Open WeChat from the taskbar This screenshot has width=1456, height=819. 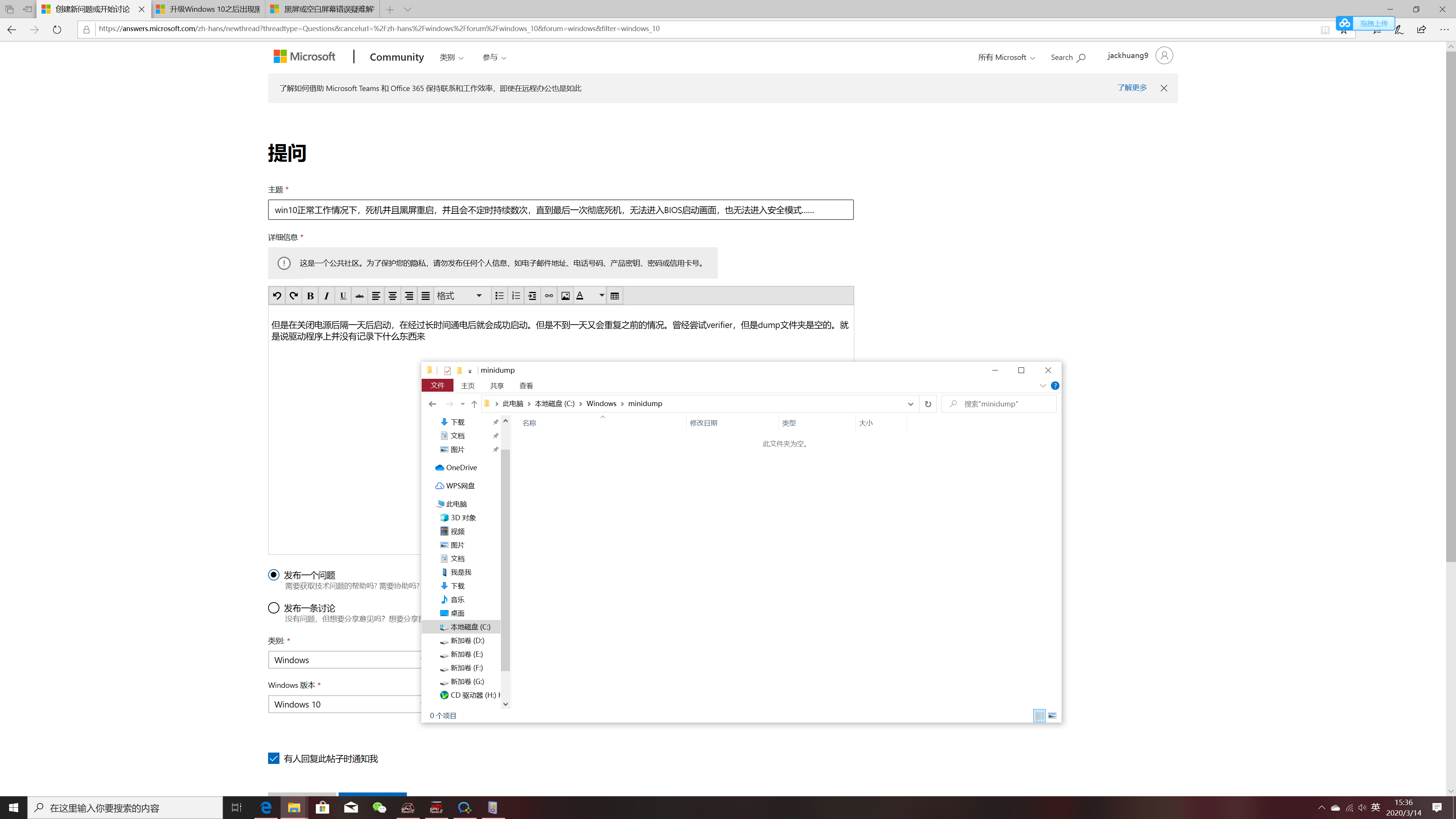tap(379, 808)
